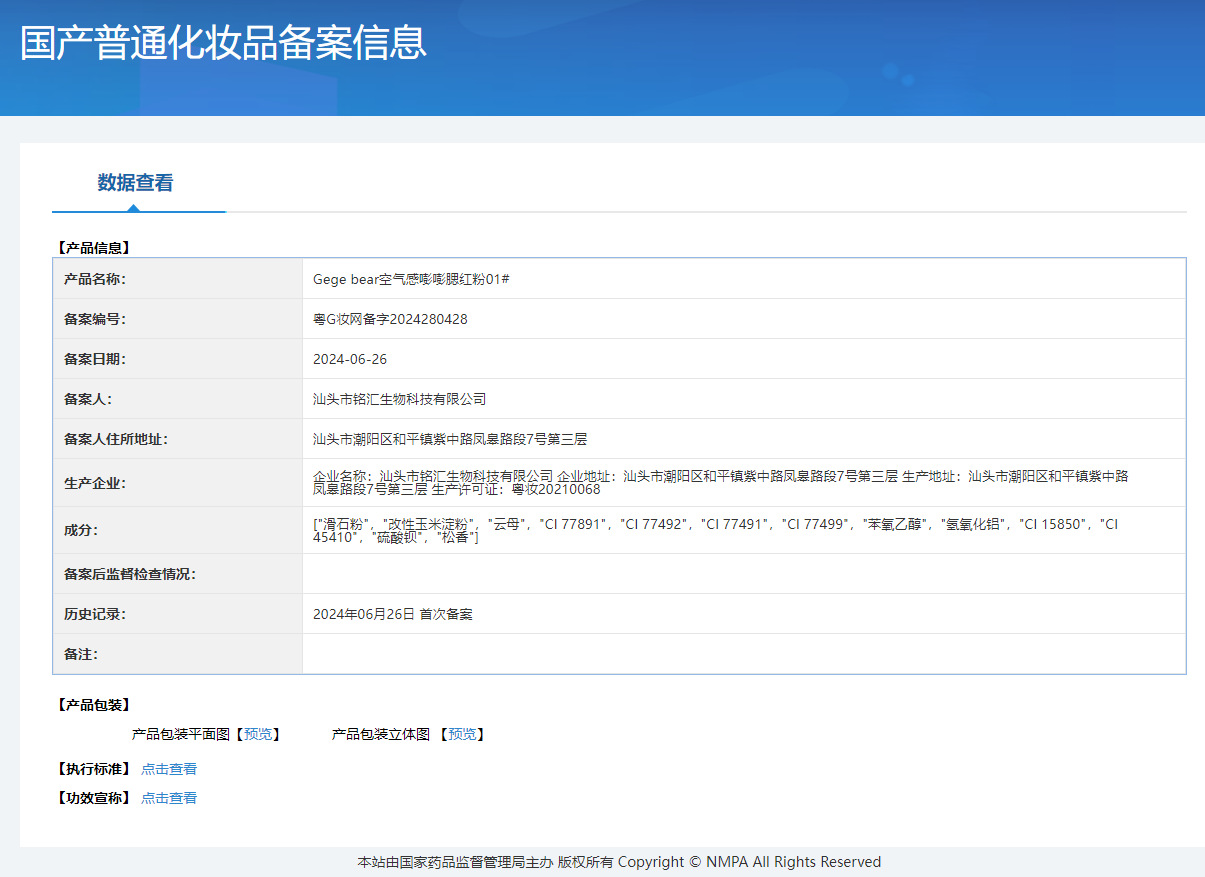Switch to the 数据查看 tab

pyautogui.click(x=135, y=183)
